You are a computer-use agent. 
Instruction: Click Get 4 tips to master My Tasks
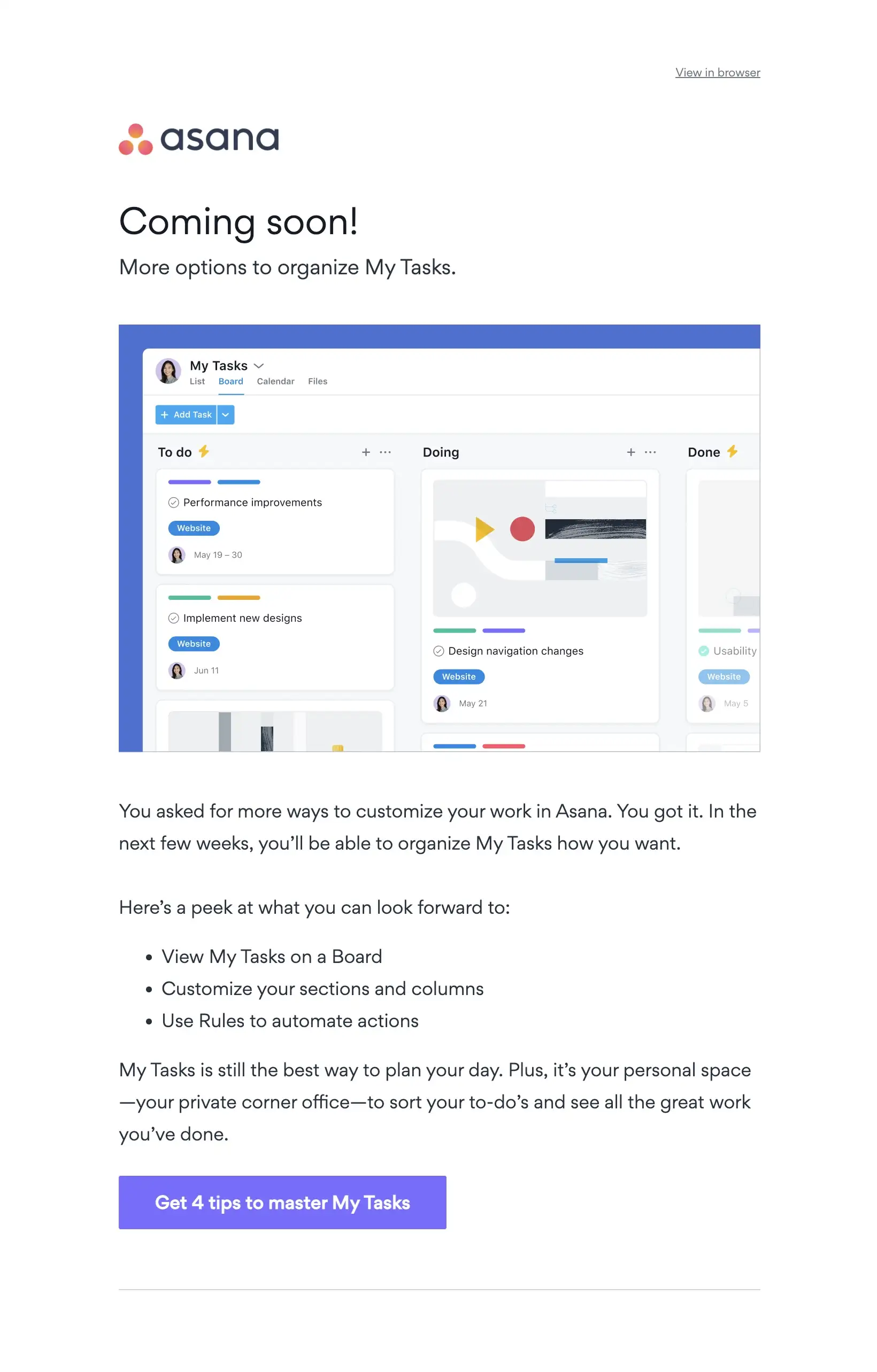(283, 1203)
